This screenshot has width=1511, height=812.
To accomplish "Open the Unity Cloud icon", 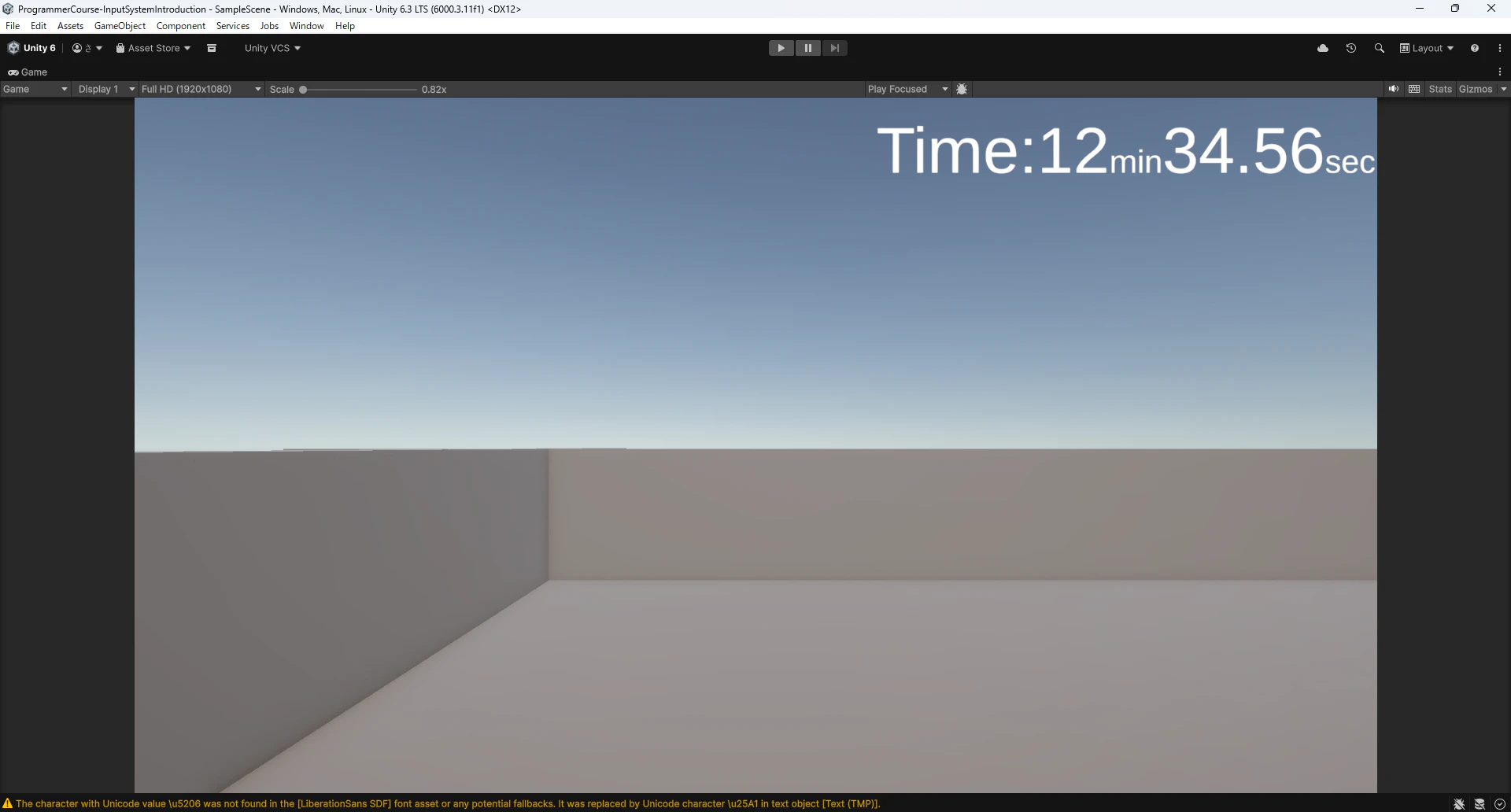I will click(1323, 48).
